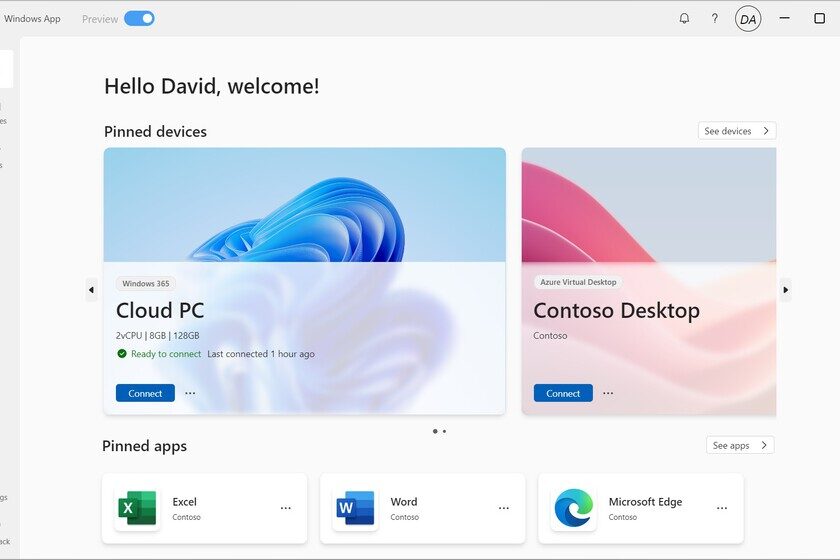Image resolution: width=840 pixels, height=560 pixels.
Task: Open more options for Word
Action: click(504, 508)
